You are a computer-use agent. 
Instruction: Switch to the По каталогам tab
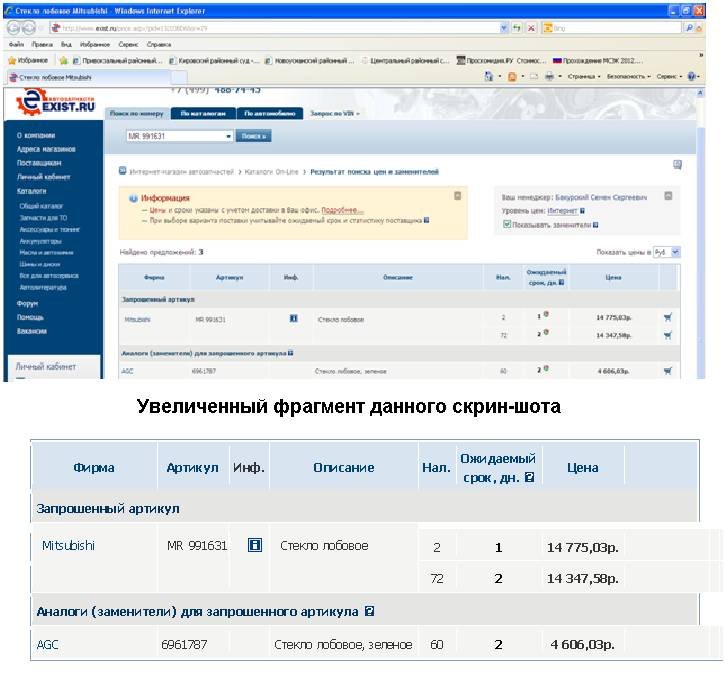point(203,113)
